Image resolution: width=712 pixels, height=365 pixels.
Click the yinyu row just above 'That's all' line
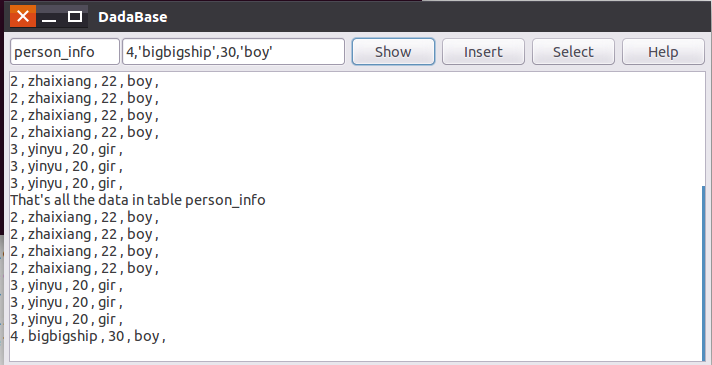(x=66, y=183)
